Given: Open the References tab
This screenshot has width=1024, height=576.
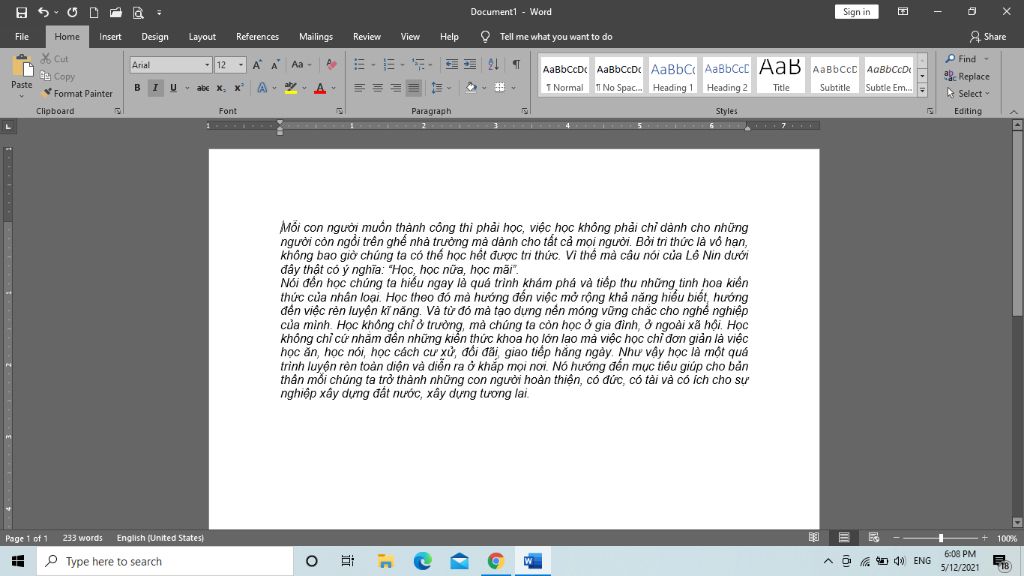Looking at the screenshot, I should 257,37.
